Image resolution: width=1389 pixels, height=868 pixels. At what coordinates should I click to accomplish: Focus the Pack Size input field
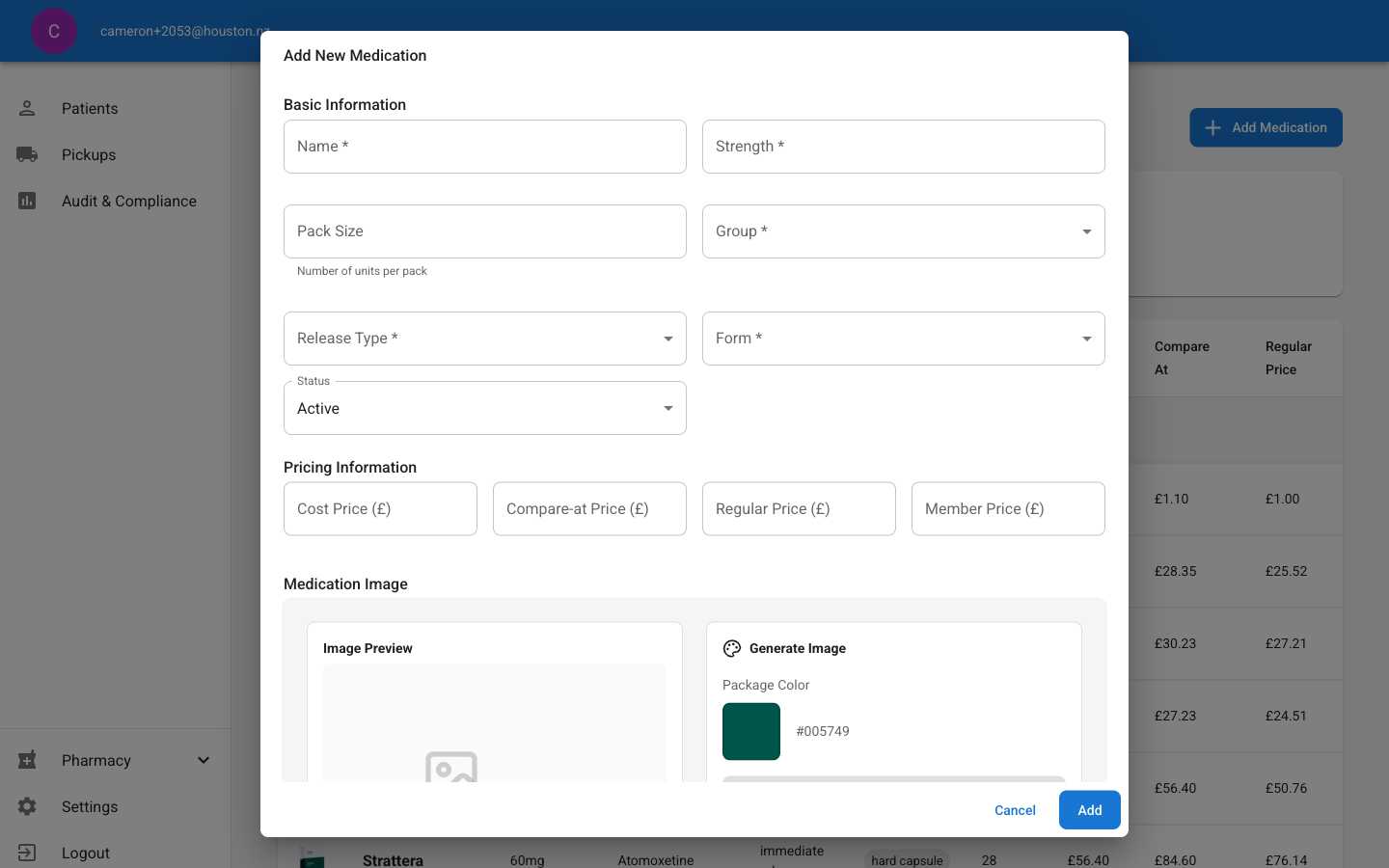coord(485,231)
